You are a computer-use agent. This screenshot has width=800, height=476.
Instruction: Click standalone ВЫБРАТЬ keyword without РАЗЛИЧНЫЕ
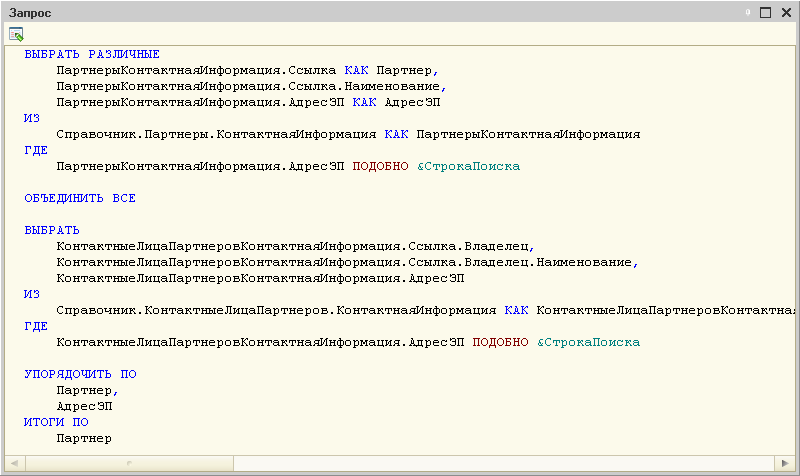point(52,230)
